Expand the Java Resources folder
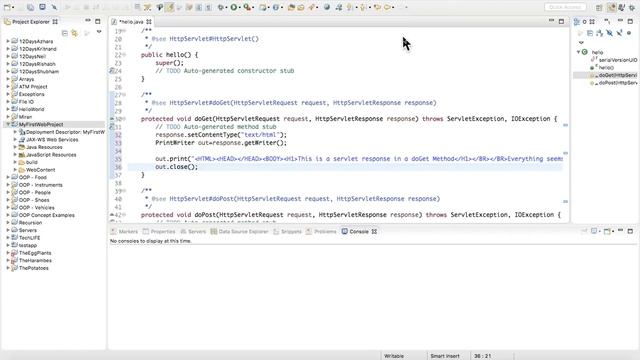 click(15, 147)
